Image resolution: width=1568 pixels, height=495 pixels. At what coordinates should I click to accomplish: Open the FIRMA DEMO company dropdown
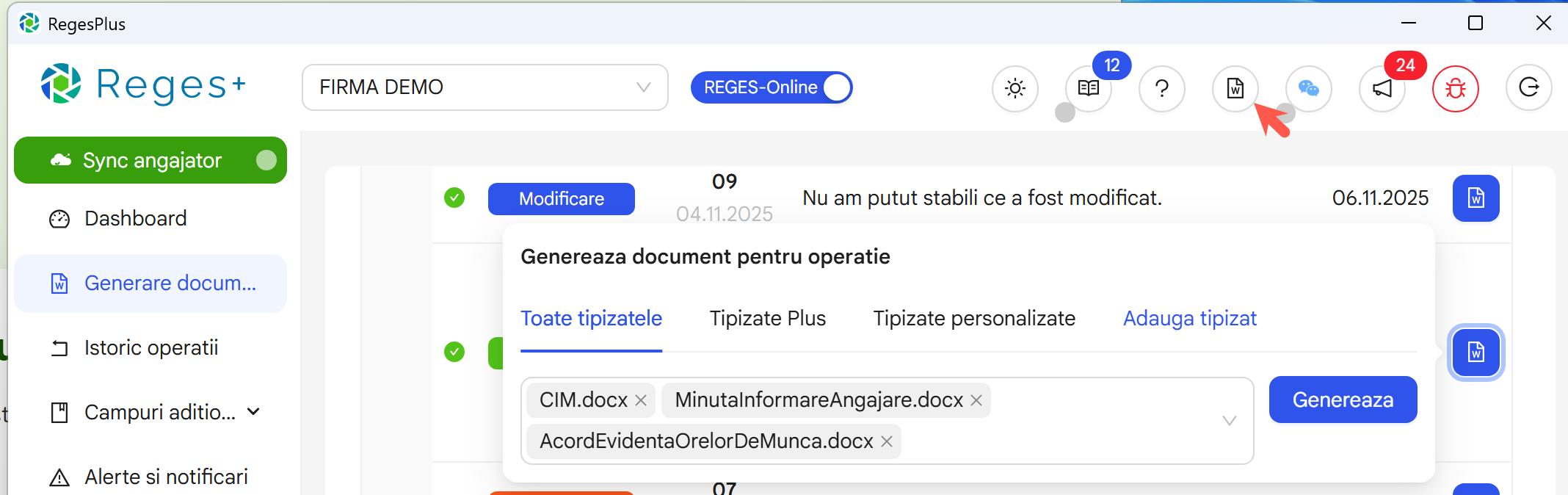pos(485,87)
